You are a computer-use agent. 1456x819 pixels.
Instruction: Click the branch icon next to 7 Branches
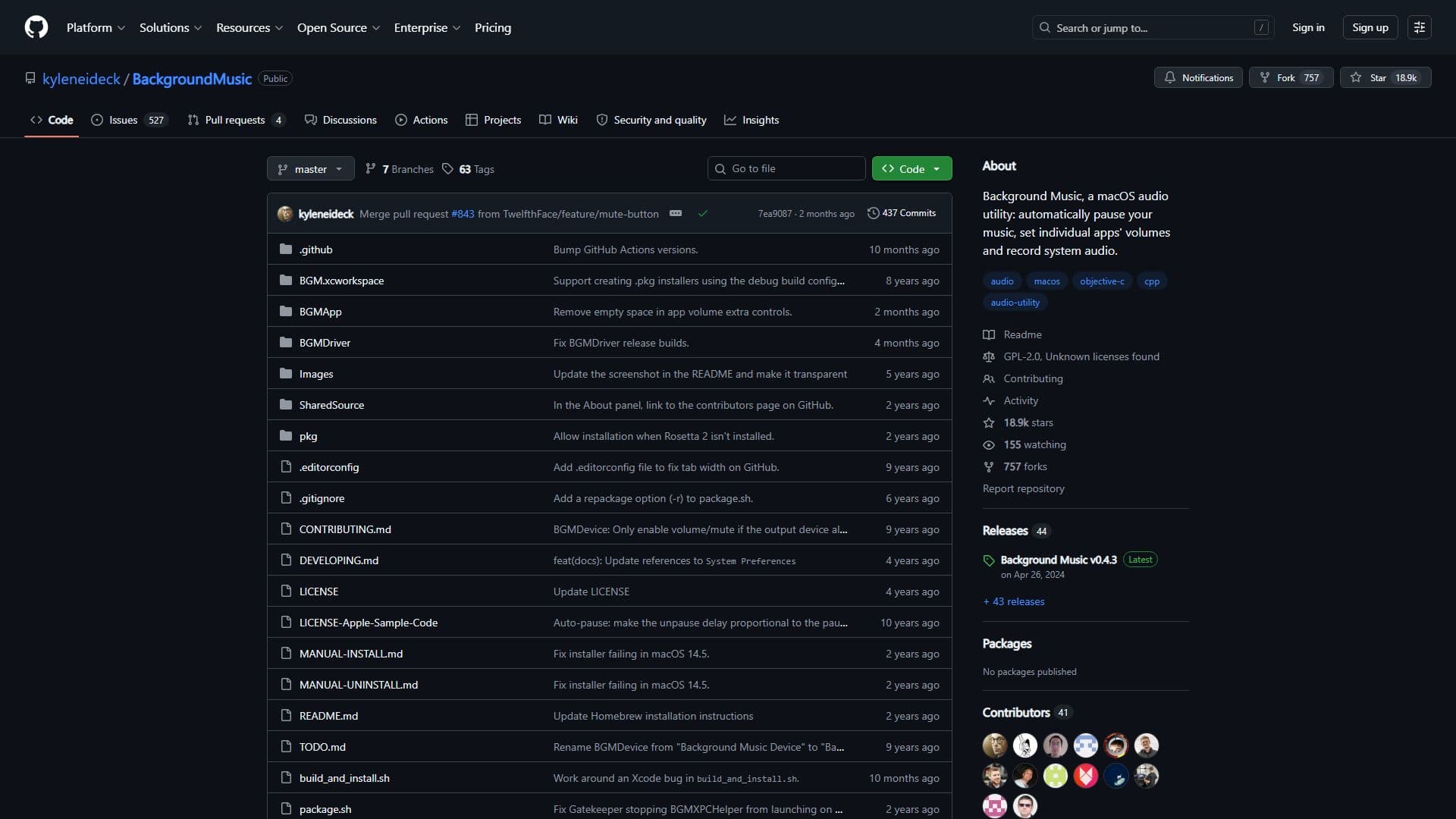[371, 169]
